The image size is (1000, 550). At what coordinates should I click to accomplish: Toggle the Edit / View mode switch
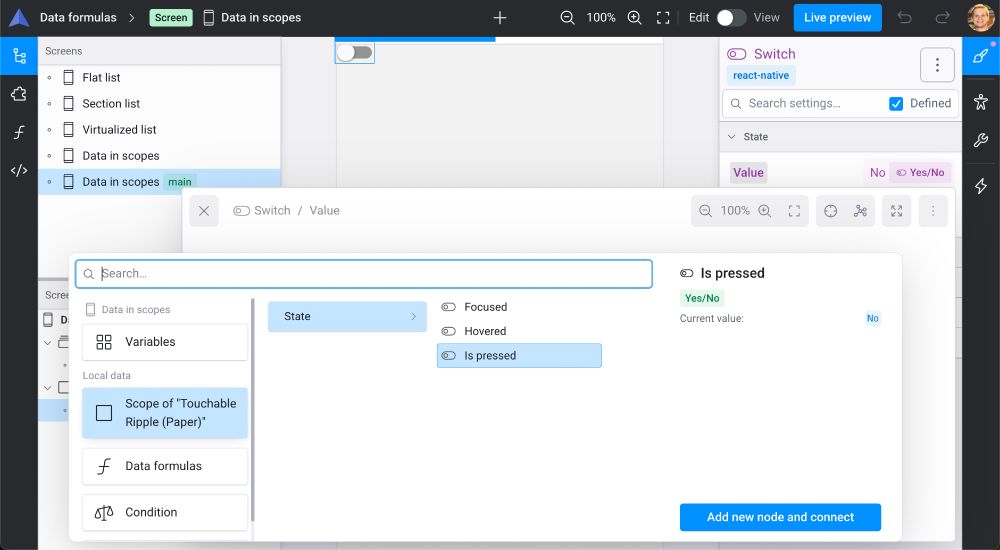(731, 18)
